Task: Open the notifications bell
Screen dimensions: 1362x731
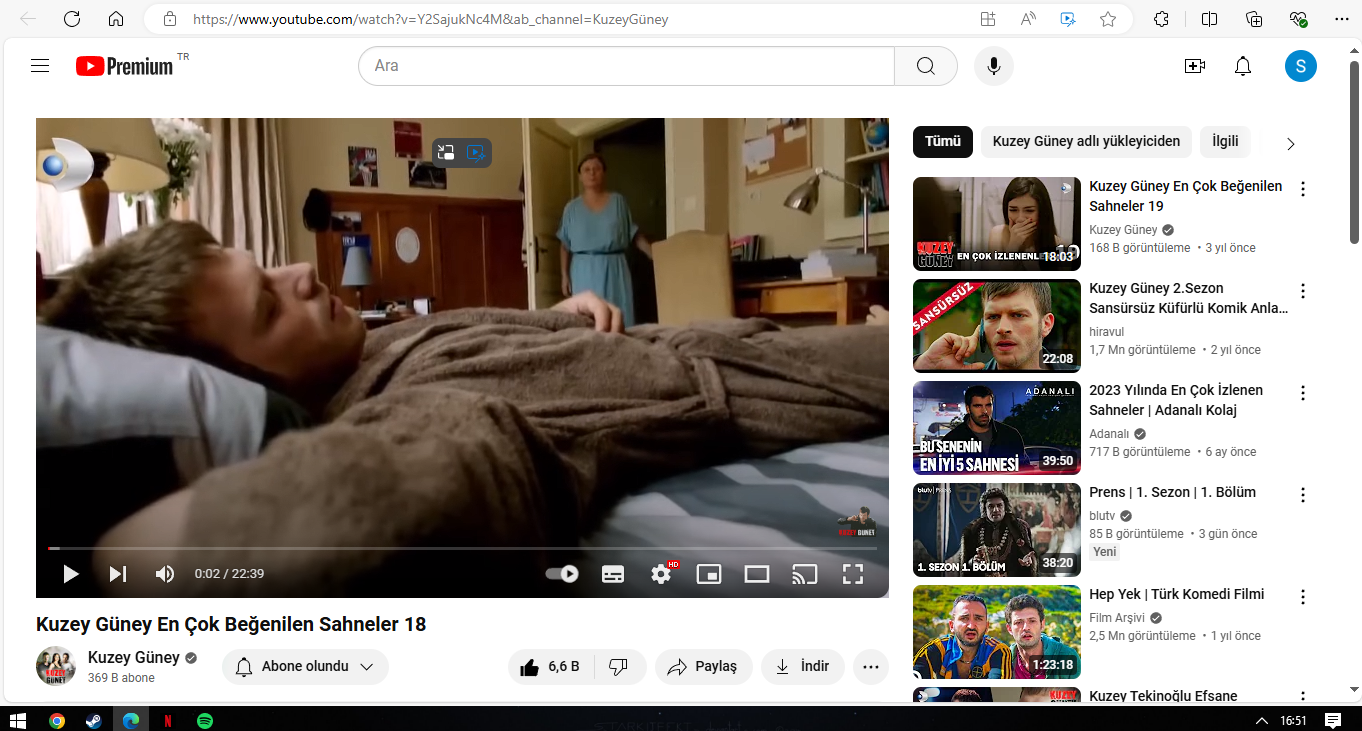Action: coord(1243,66)
